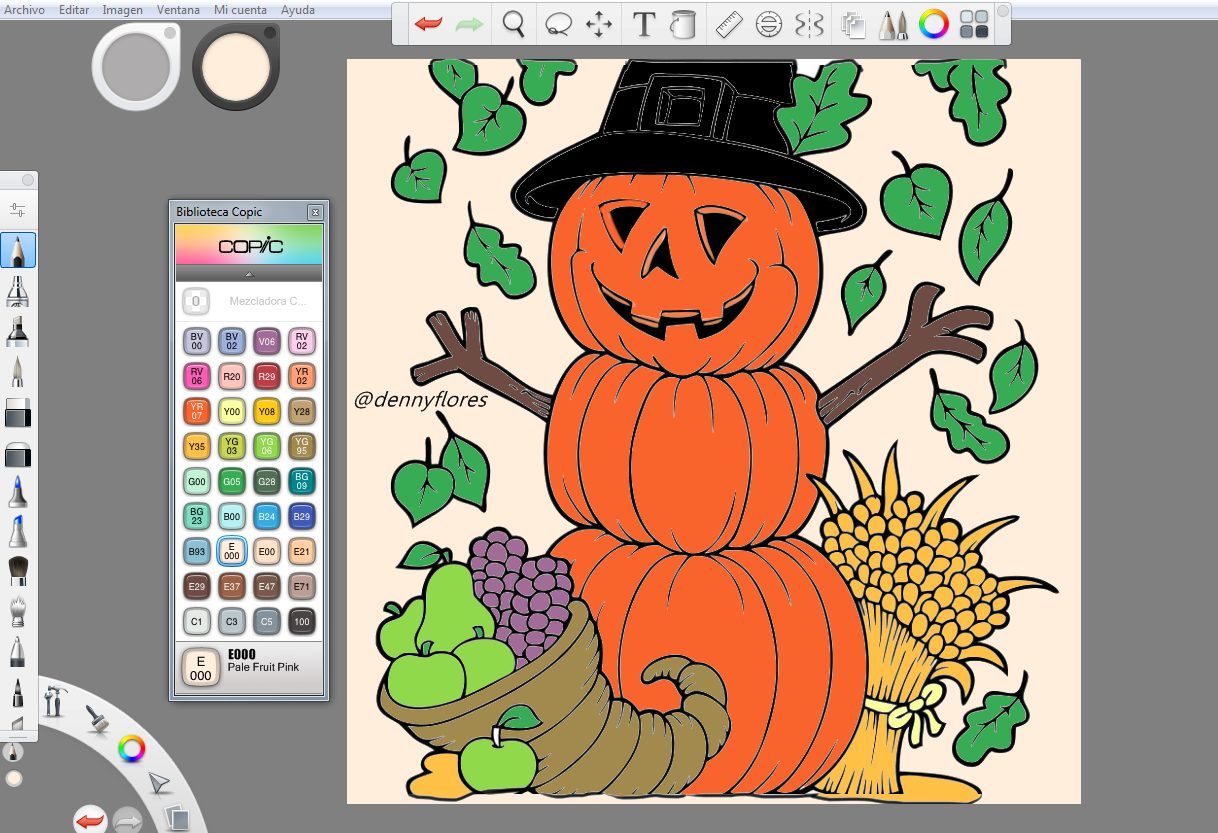Select the Airbrush in brush palette
1218x833 pixels.
point(18,291)
